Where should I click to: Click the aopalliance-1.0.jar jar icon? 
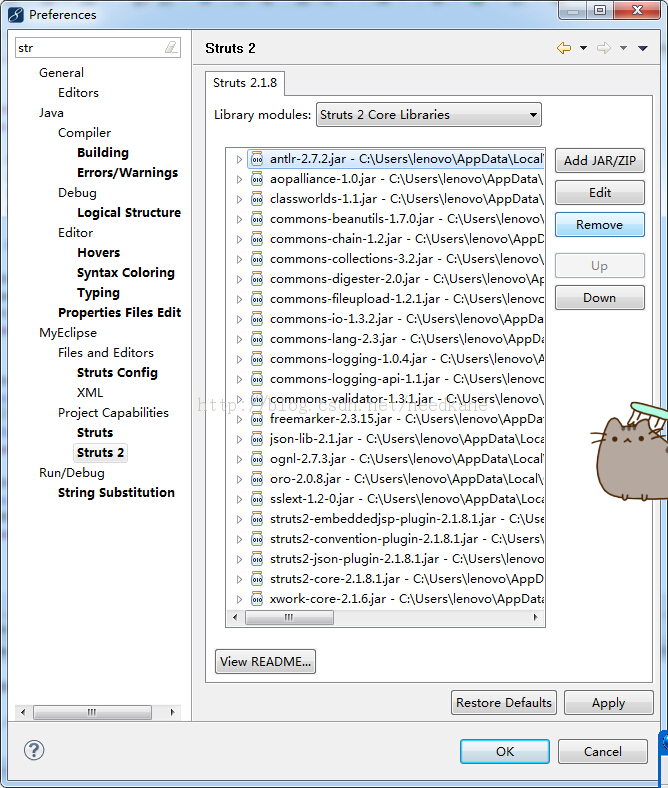tap(257, 179)
